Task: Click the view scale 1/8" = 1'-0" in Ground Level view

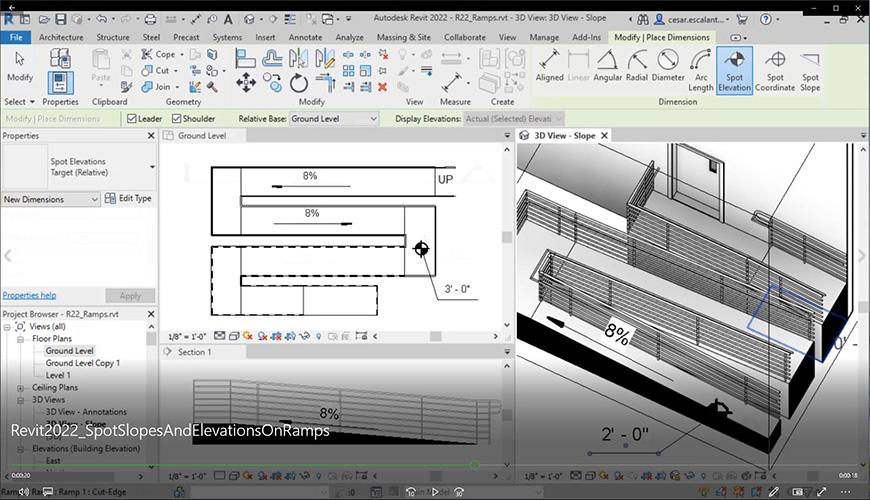Action: tap(187, 336)
